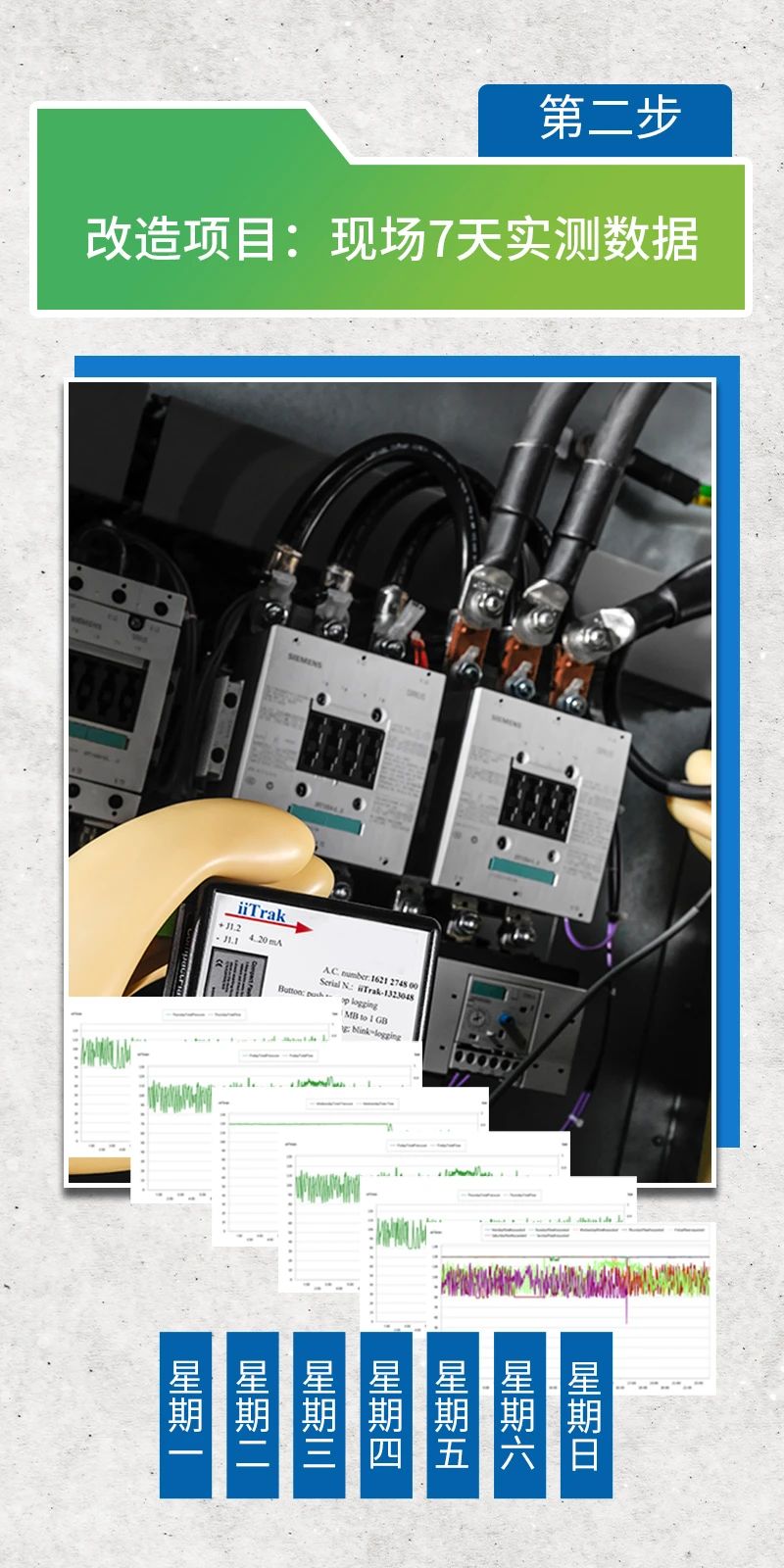
Task: Select the 星期三 label
Action: click(x=318, y=1414)
